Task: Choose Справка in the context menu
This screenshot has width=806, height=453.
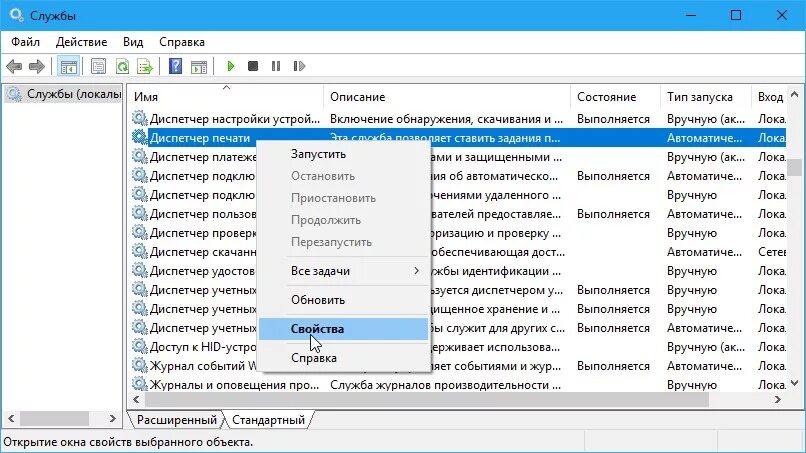Action: point(343,358)
